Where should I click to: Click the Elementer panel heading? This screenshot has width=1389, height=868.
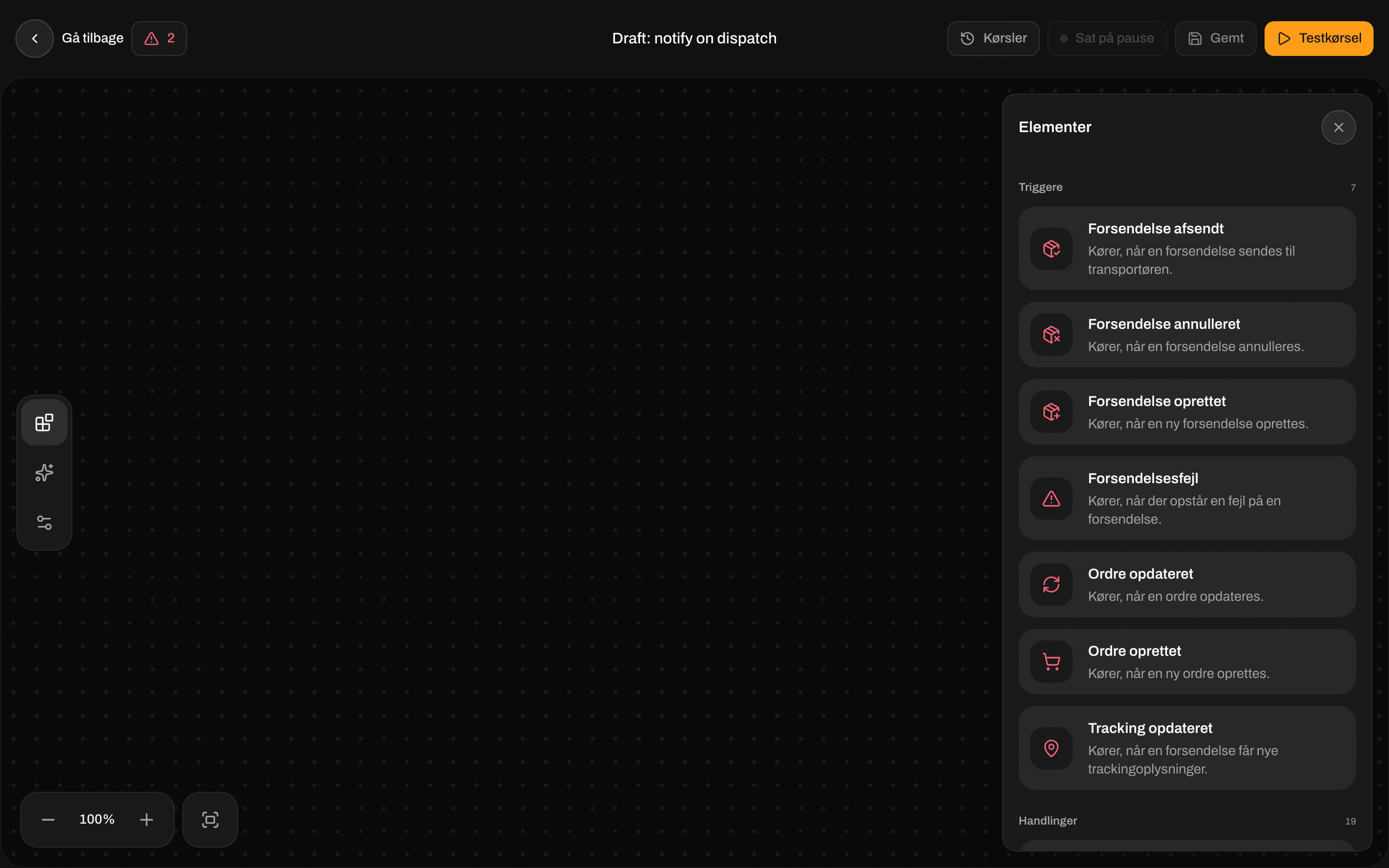coord(1054,127)
